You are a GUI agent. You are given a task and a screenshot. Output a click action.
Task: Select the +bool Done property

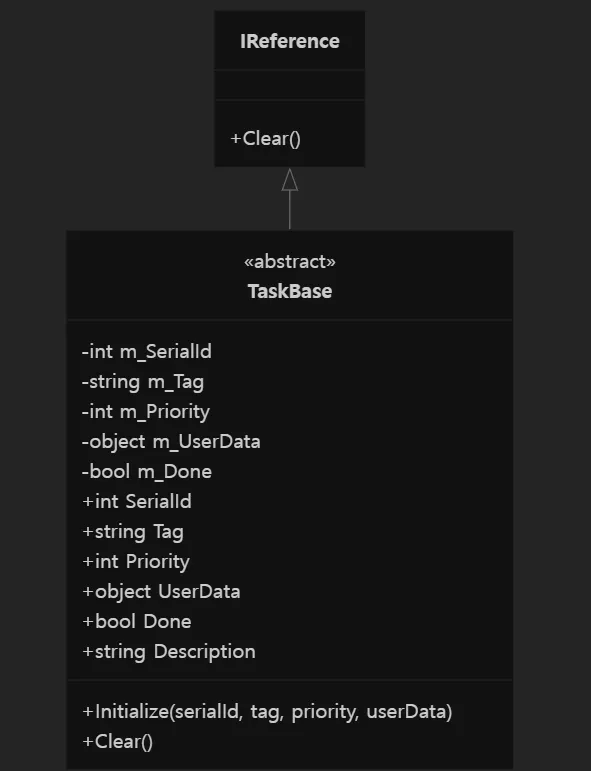(x=137, y=622)
